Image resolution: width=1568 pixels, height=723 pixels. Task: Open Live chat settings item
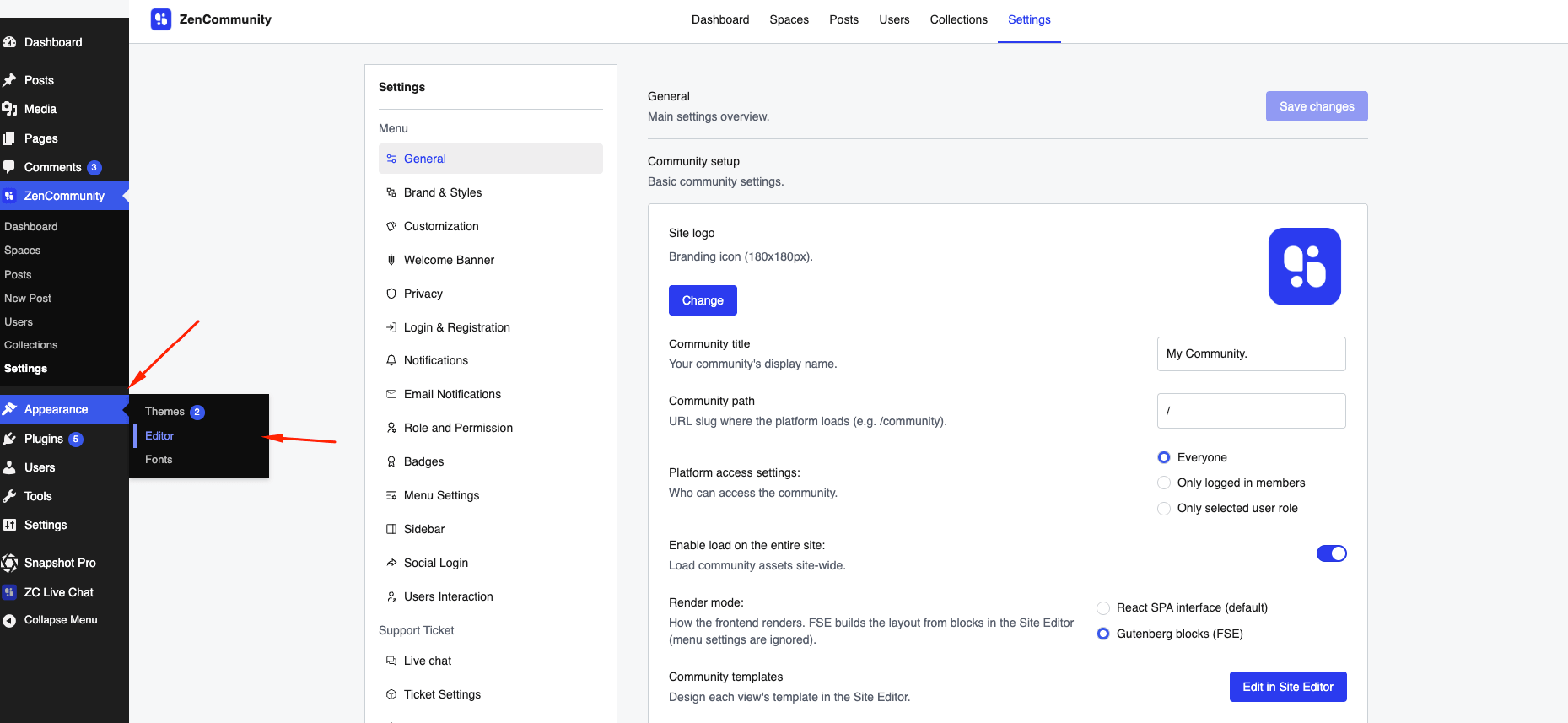(491, 661)
